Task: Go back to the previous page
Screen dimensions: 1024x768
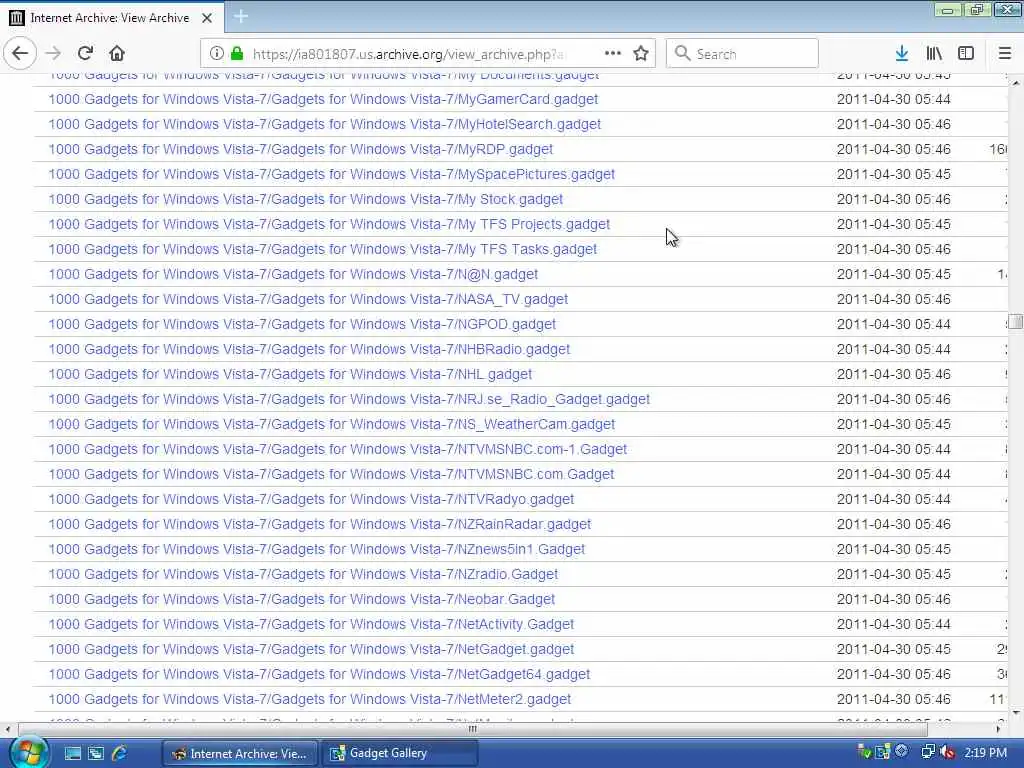Action: (20, 53)
